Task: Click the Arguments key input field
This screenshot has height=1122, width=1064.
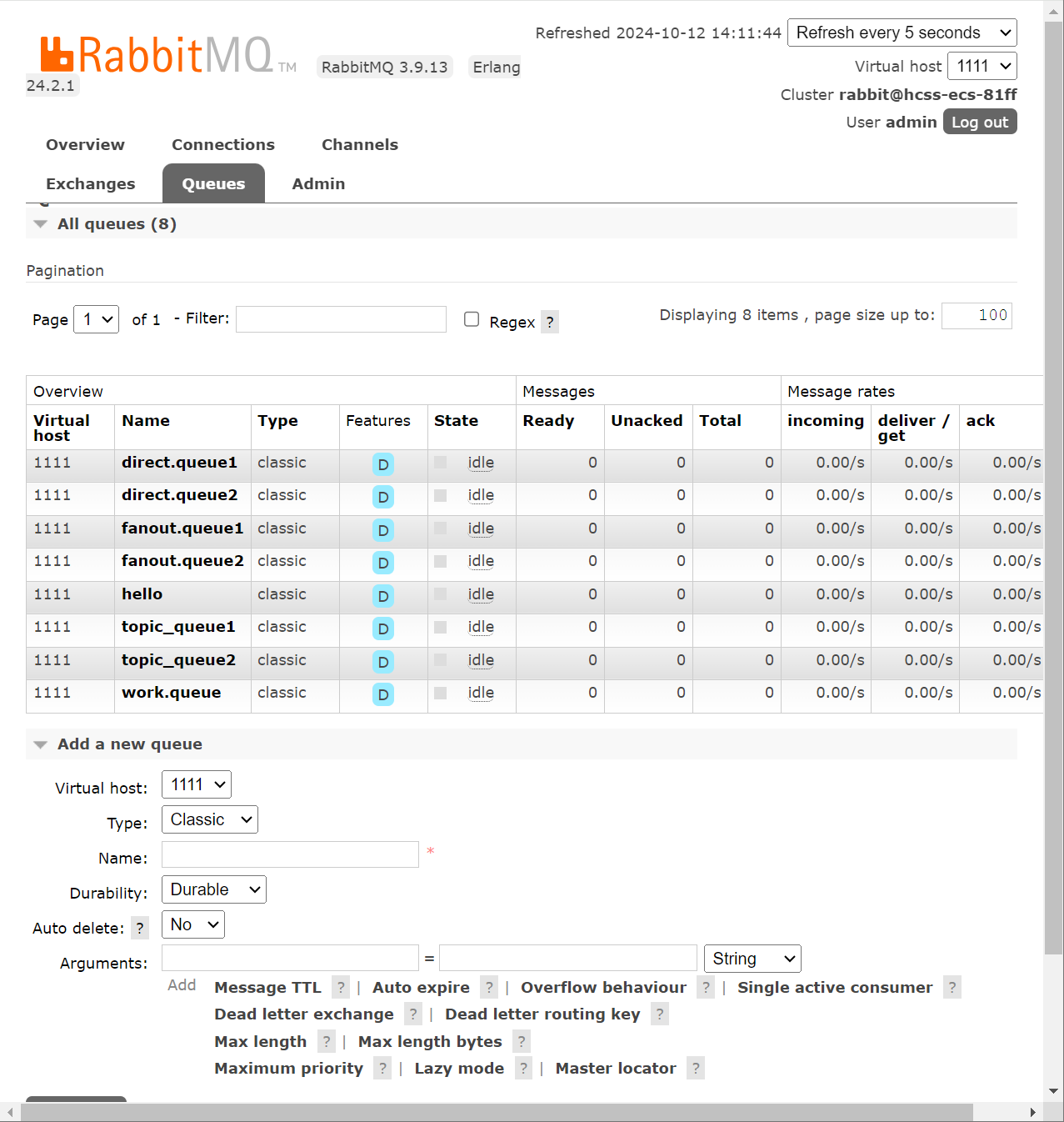Action: coord(290,958)
